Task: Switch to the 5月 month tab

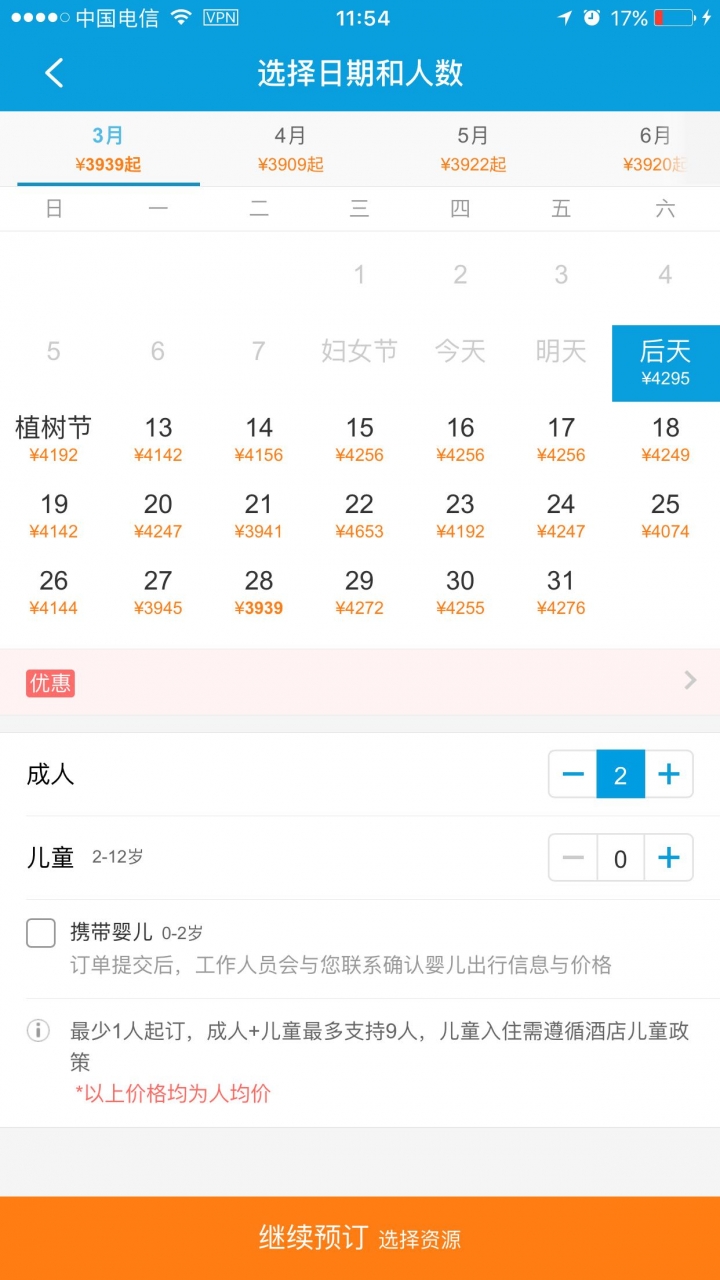Action: [x=473, y=148]
